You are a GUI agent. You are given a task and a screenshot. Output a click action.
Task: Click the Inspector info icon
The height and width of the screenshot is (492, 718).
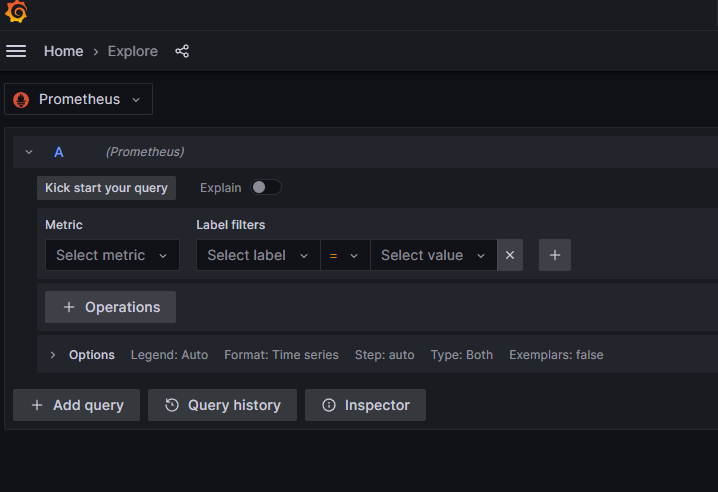[328, 405]
